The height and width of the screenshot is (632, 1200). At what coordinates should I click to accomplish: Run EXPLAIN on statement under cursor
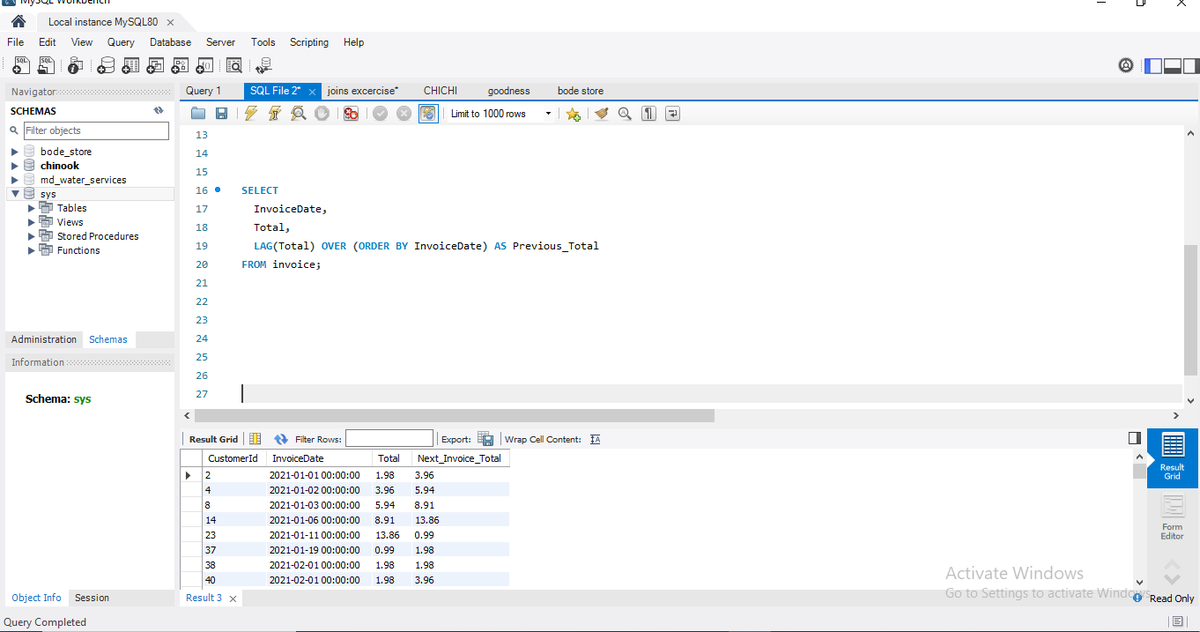(x=298, y=114)
